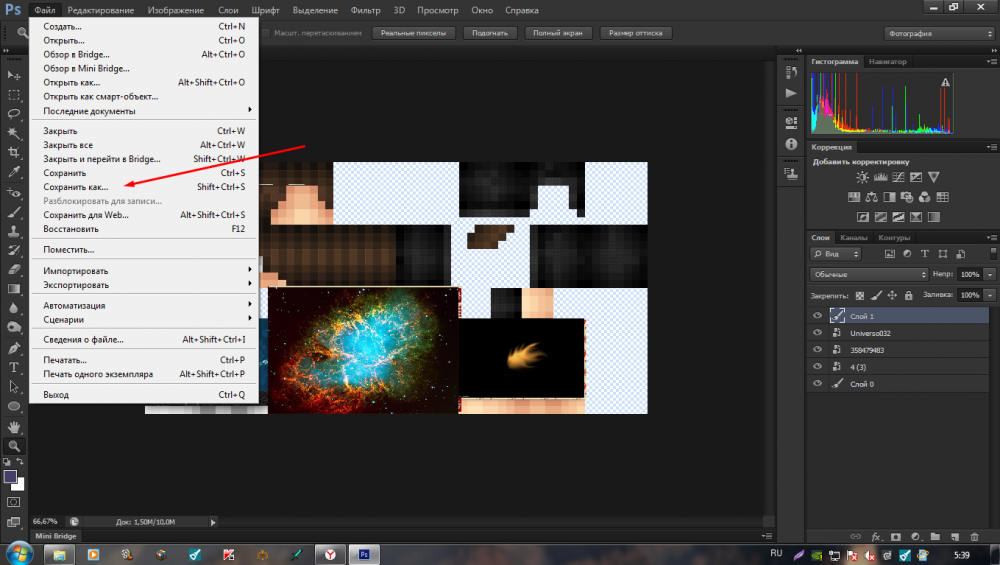Select the Crop tool
Screen dimensions: 1000x565
point(14,152)
